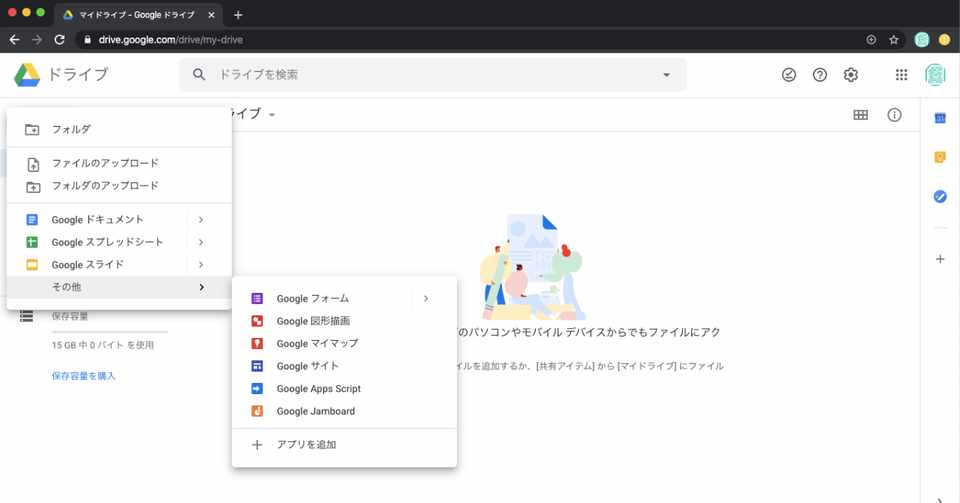Create a Google スプレッドシート
960x503 pixels.
pyautogui.click(x=97, y=242)
